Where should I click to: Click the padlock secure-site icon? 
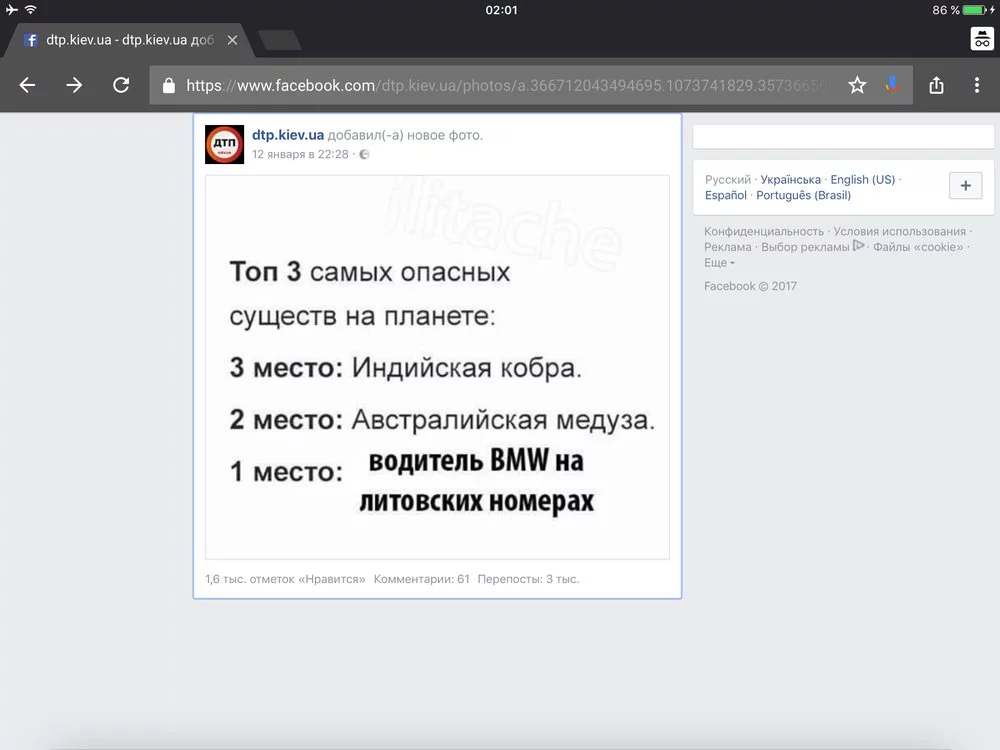pyautogui.click(x=168, y=85)
